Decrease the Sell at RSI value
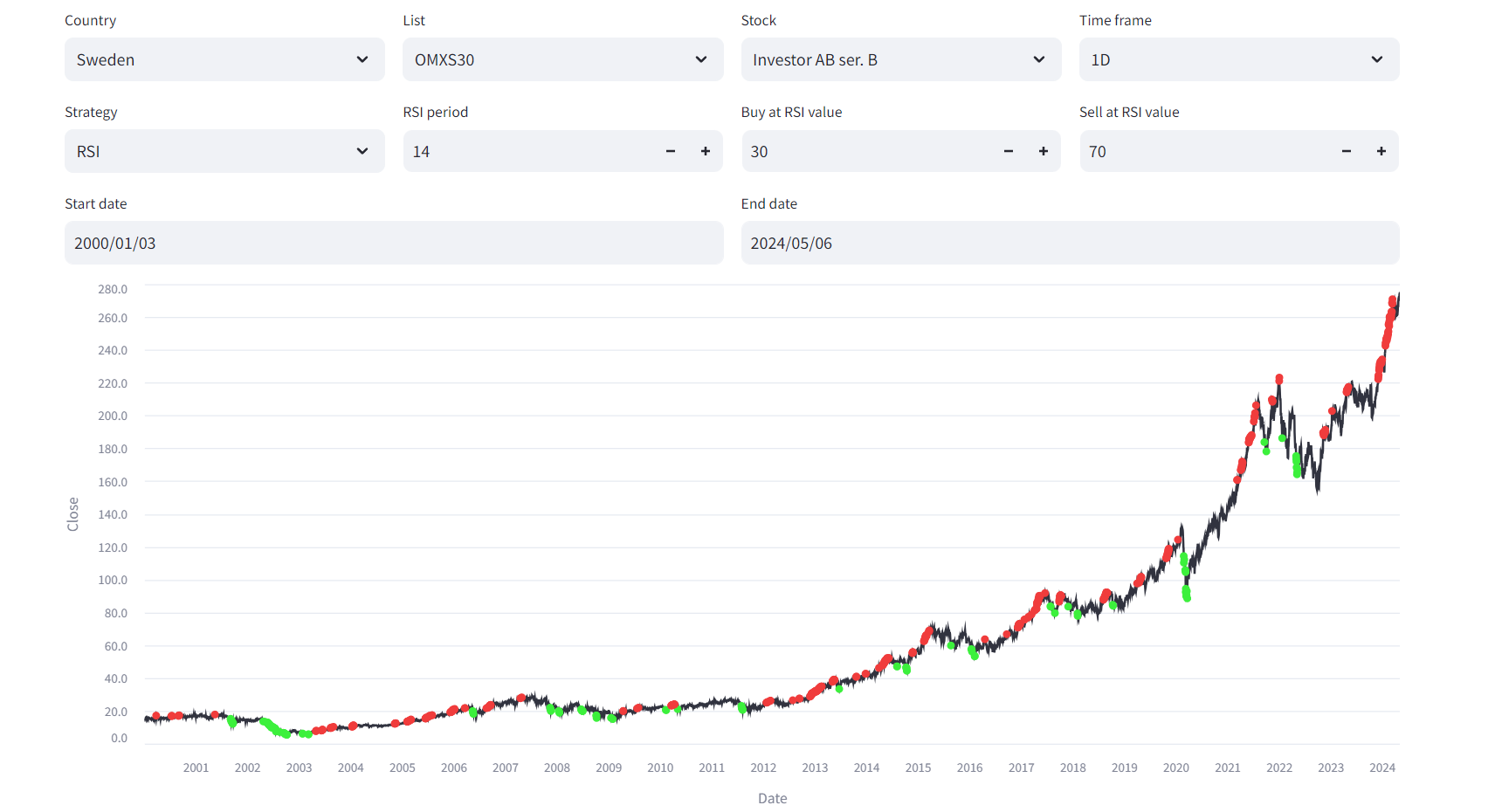This screenshot has height=812, width=1495. (1347, 151)
